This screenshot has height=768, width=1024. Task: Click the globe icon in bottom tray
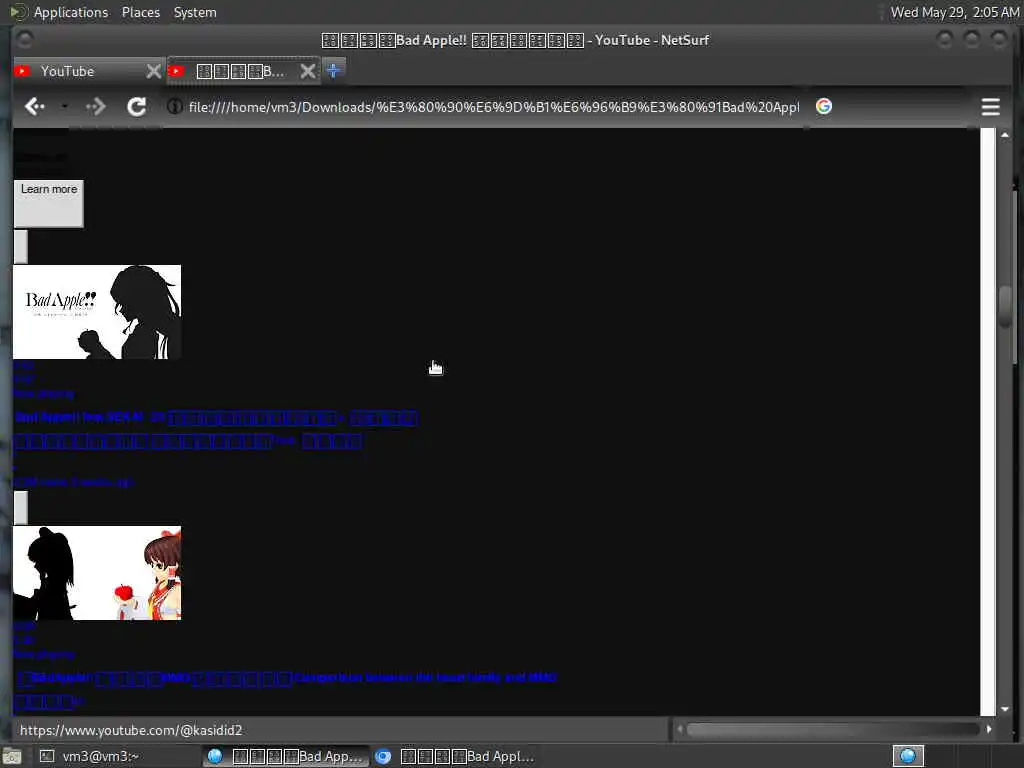click(908, 756)
